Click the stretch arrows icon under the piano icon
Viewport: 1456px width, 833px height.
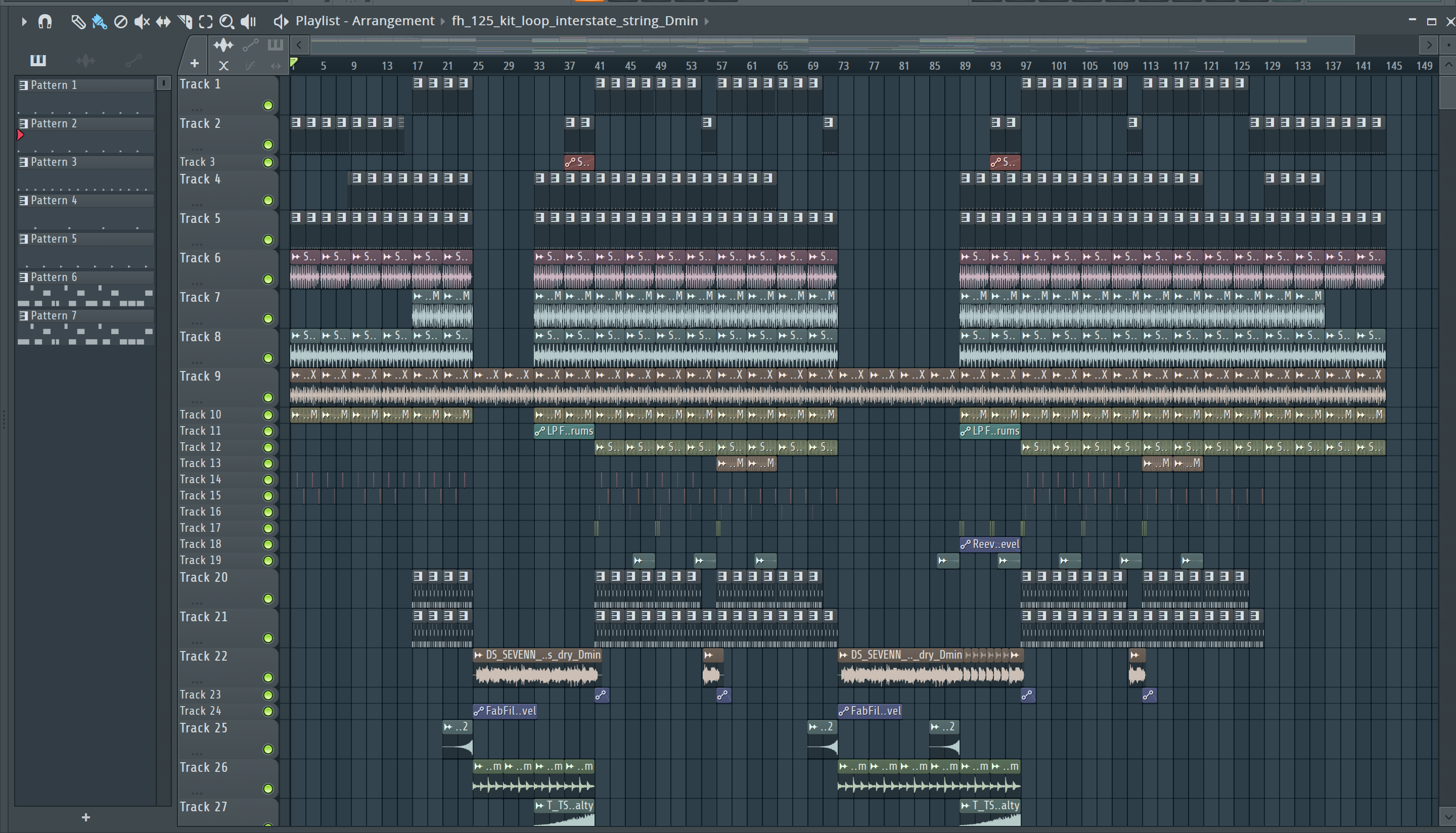276,66
